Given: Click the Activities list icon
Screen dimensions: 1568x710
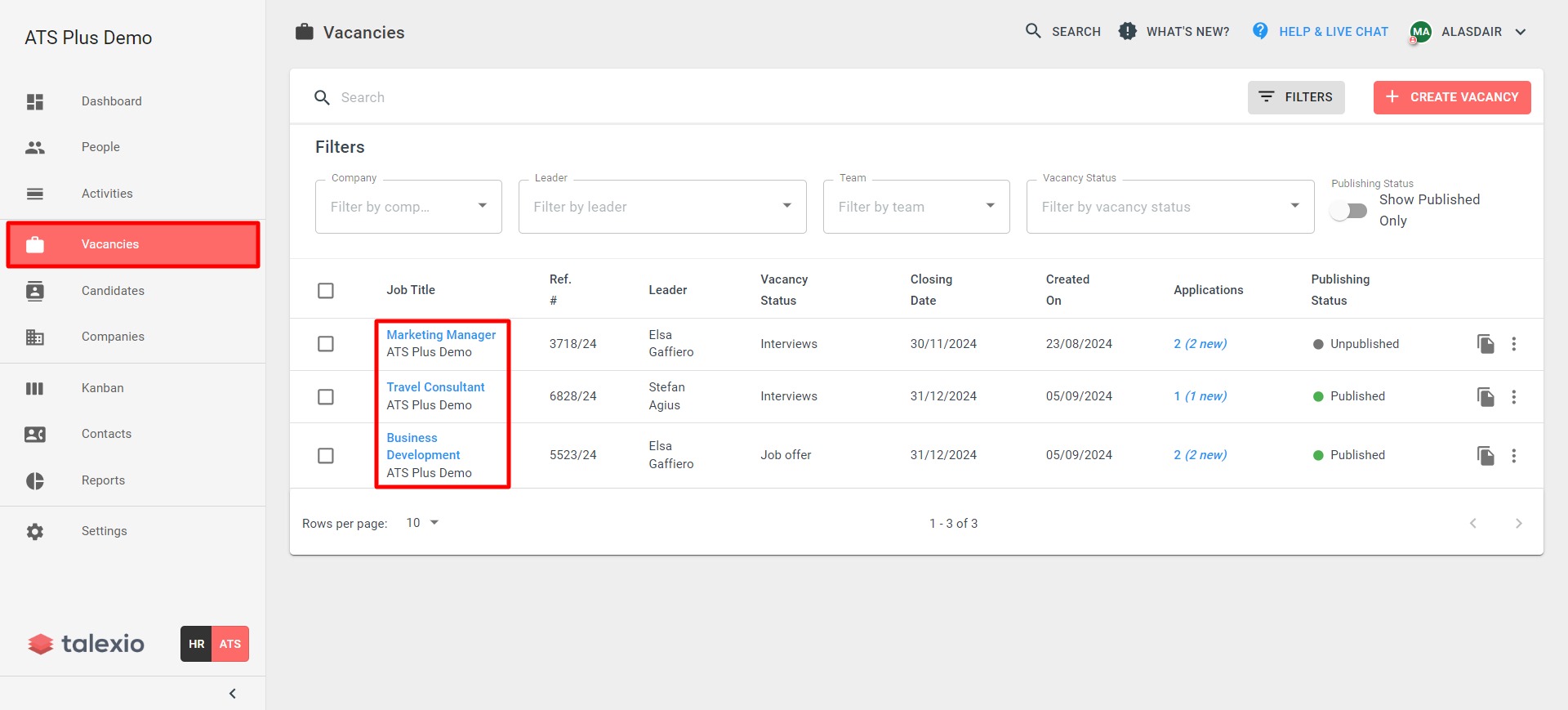Looking at the screenshot, I should [35, 194].
